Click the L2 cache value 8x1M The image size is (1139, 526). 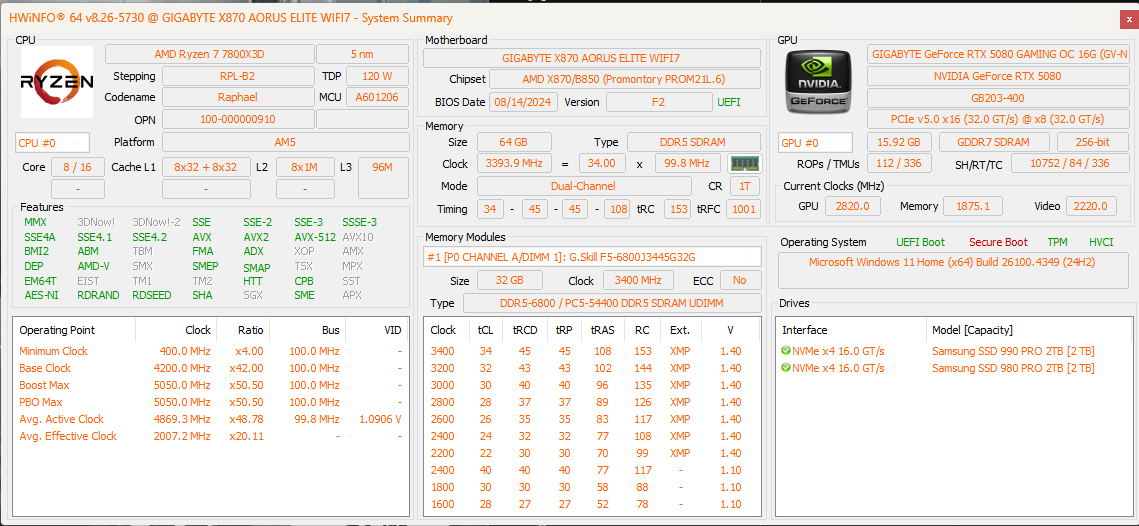pos(305,168)
